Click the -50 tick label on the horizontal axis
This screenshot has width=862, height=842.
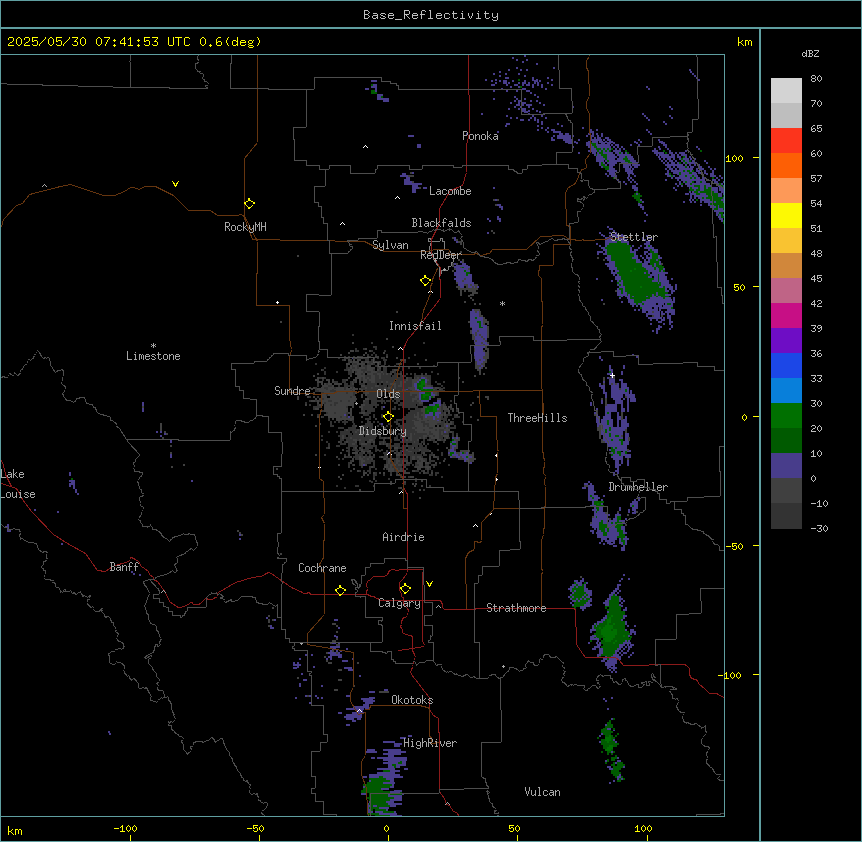255,828
